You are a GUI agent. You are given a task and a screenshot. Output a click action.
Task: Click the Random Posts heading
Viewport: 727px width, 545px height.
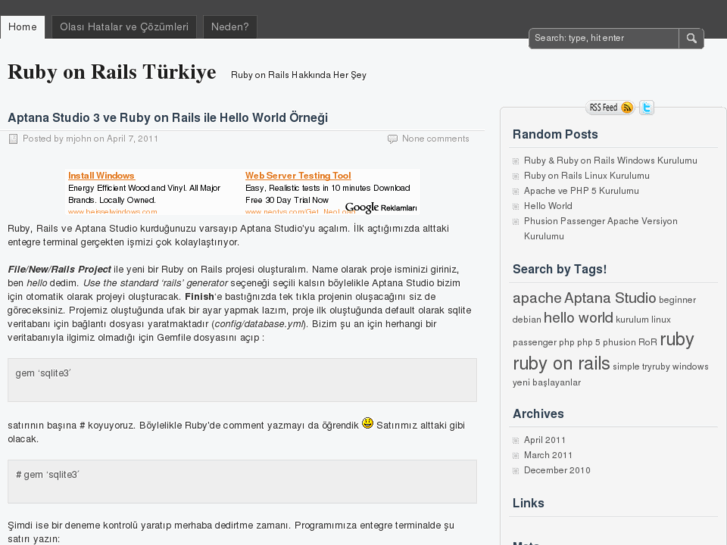(555, 135)
